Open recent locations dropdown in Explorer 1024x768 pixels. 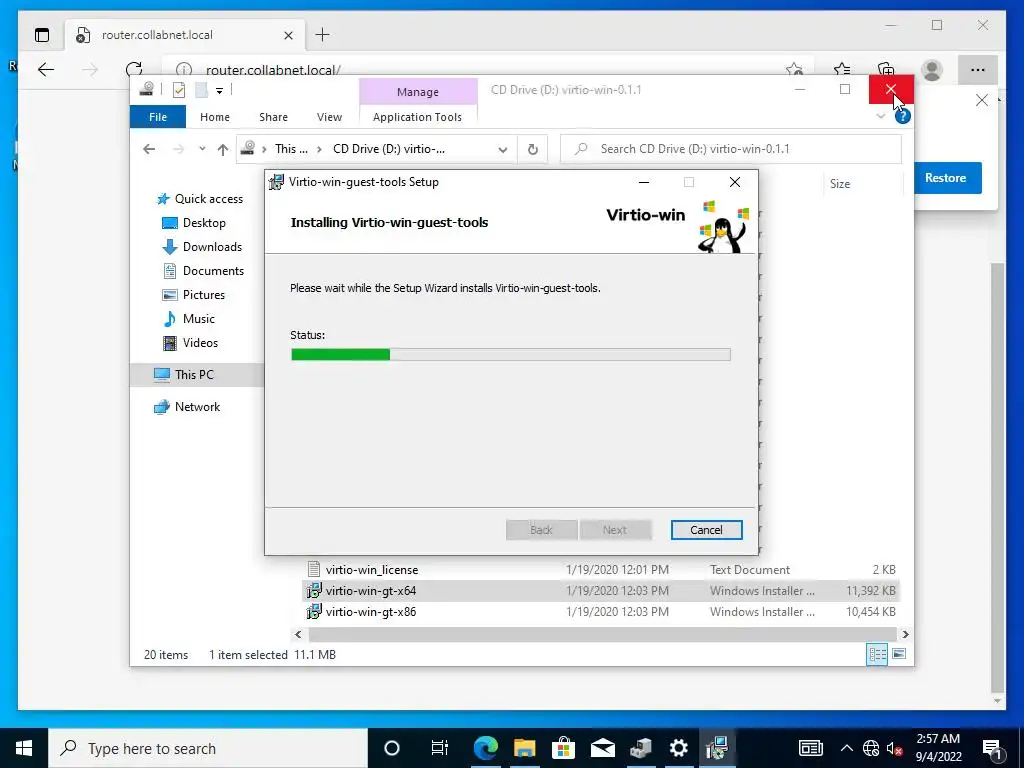[x=202, y=149]
